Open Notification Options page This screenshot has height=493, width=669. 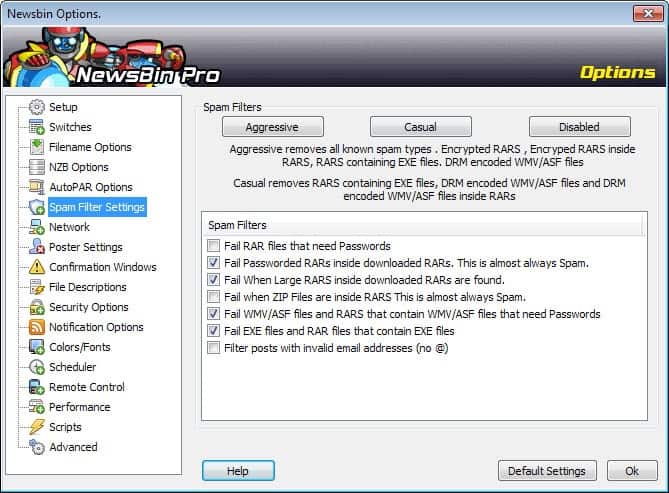(x=96, y=327)
